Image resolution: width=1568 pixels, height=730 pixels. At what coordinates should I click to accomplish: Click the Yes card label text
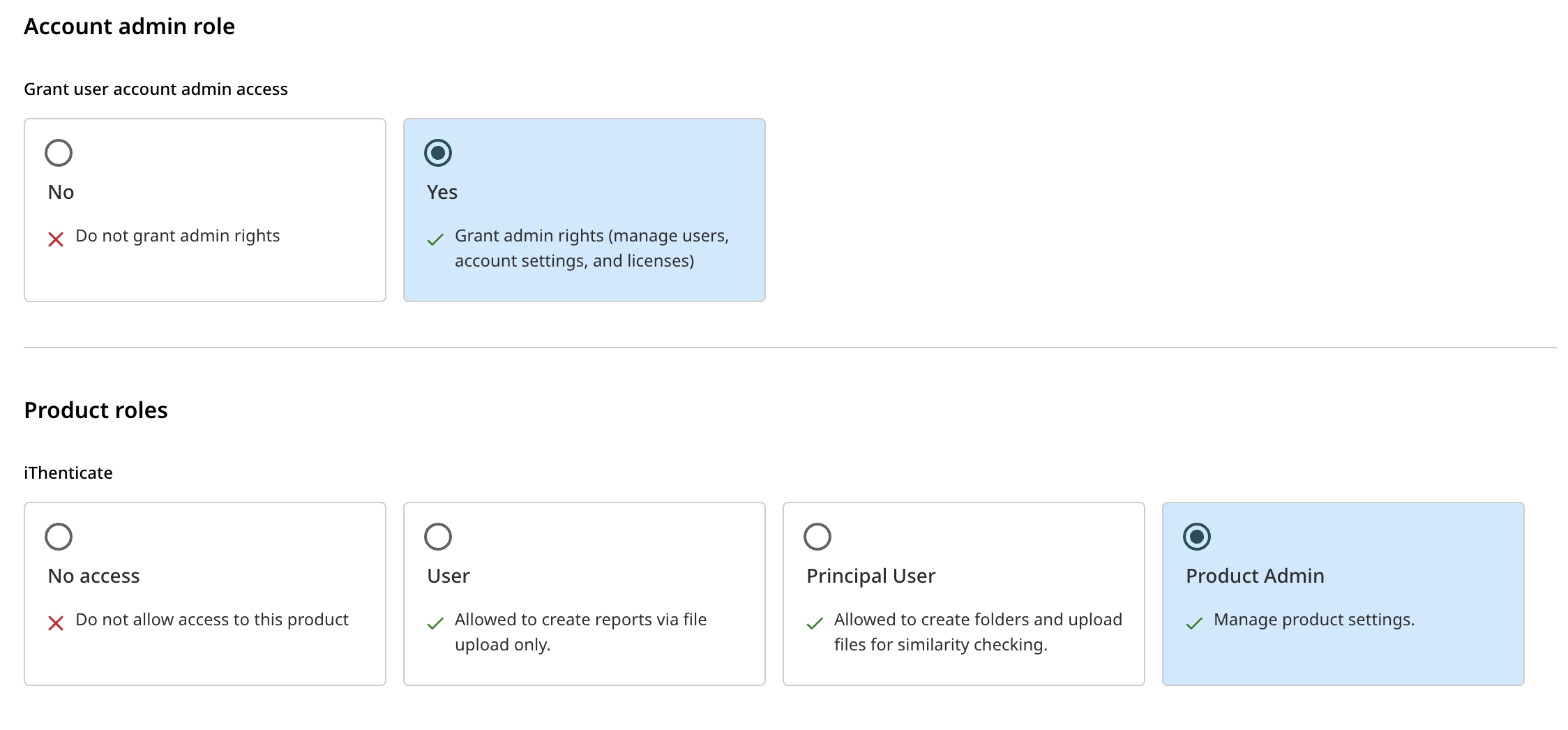442,192
